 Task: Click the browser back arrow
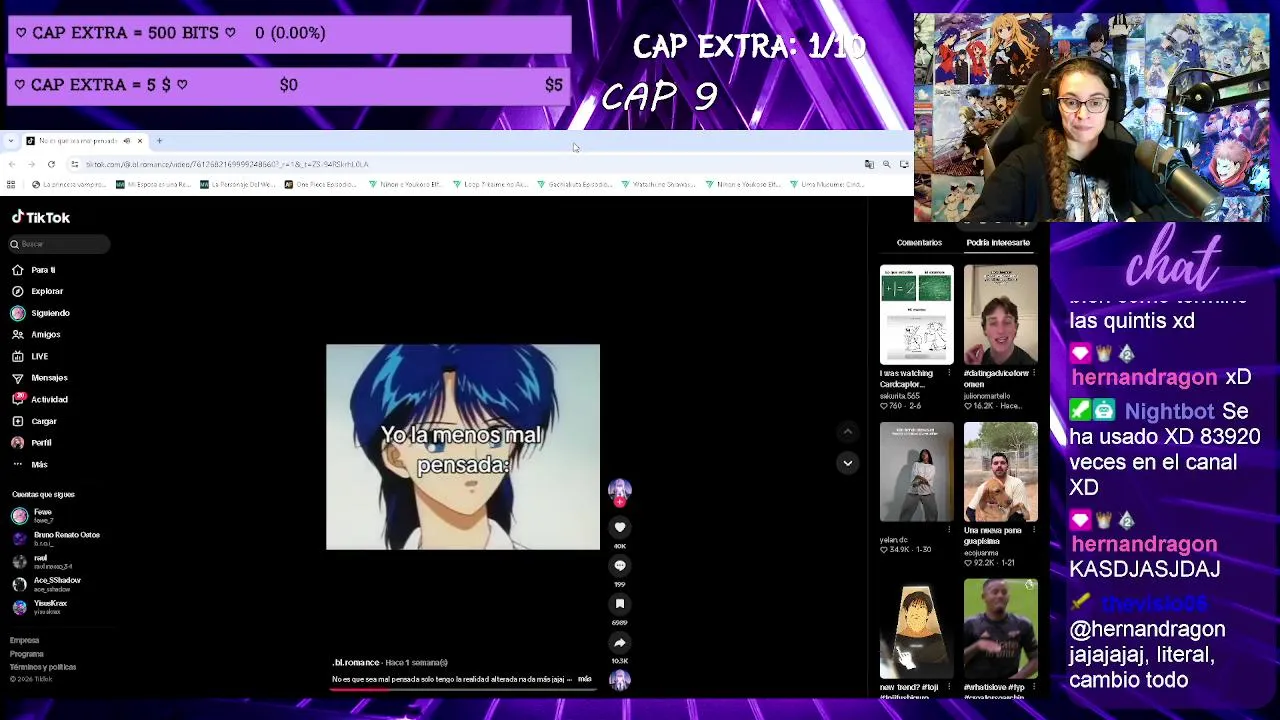[11, 164]
